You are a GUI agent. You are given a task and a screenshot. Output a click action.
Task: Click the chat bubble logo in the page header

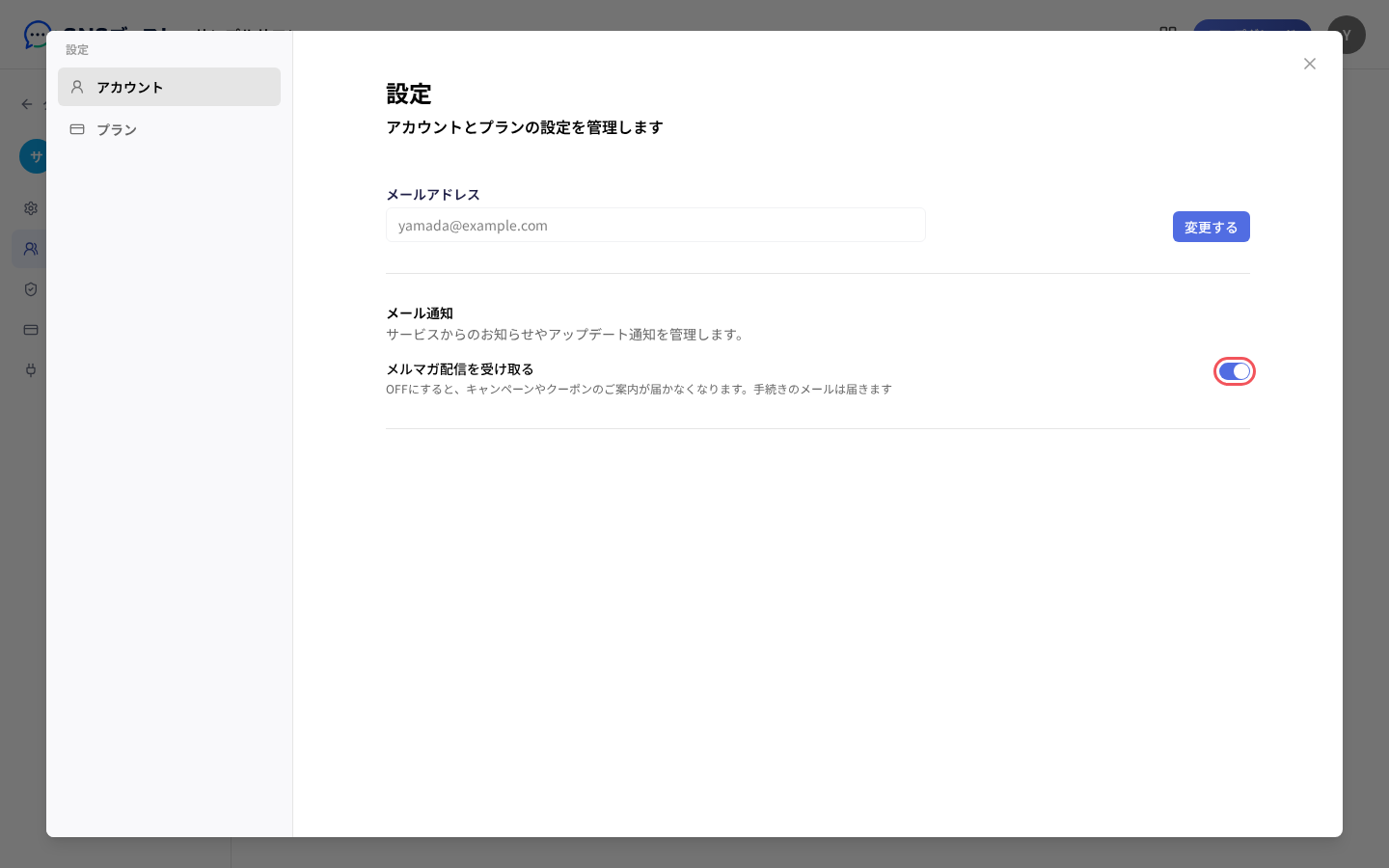(37, 35)
